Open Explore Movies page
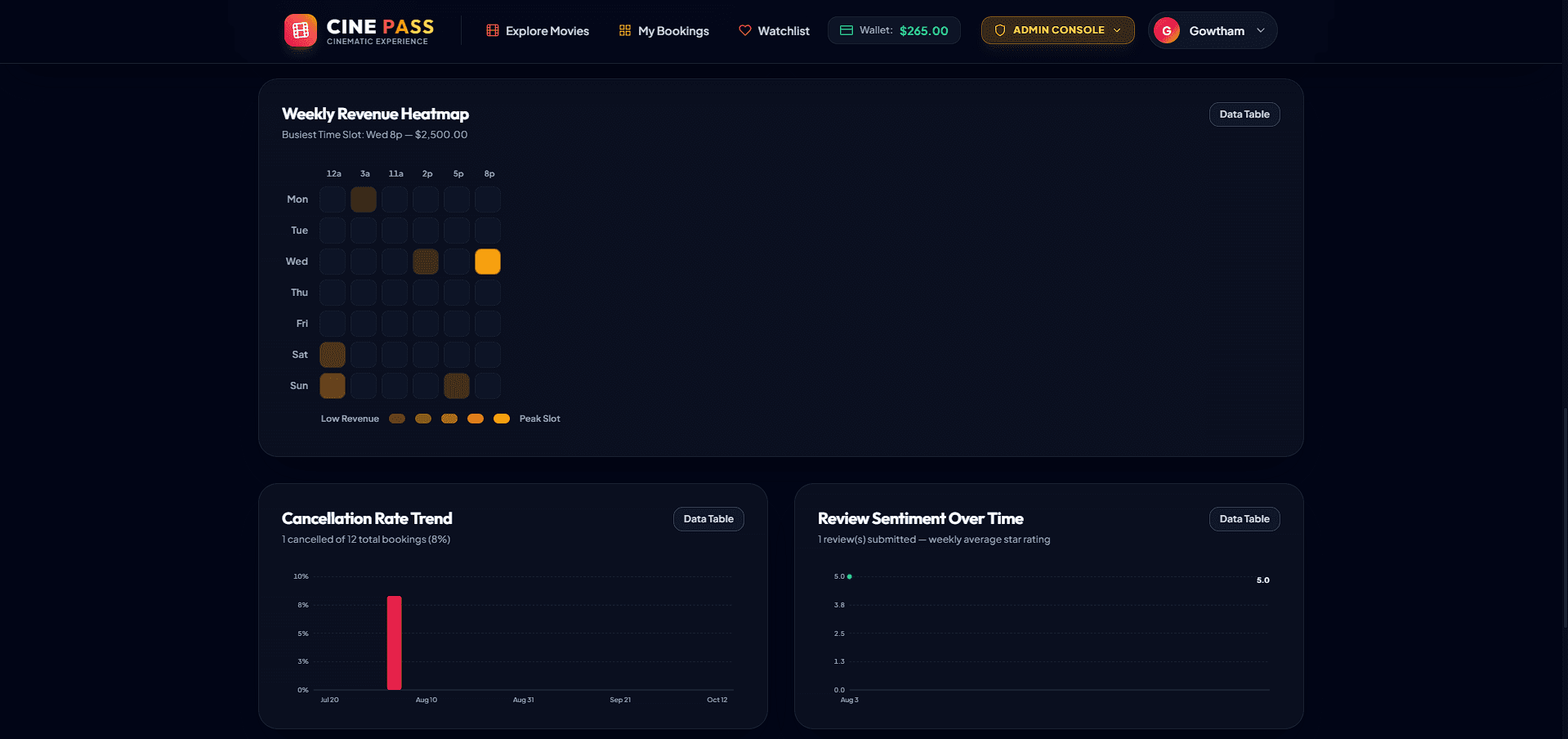 (x=538, y=30)
